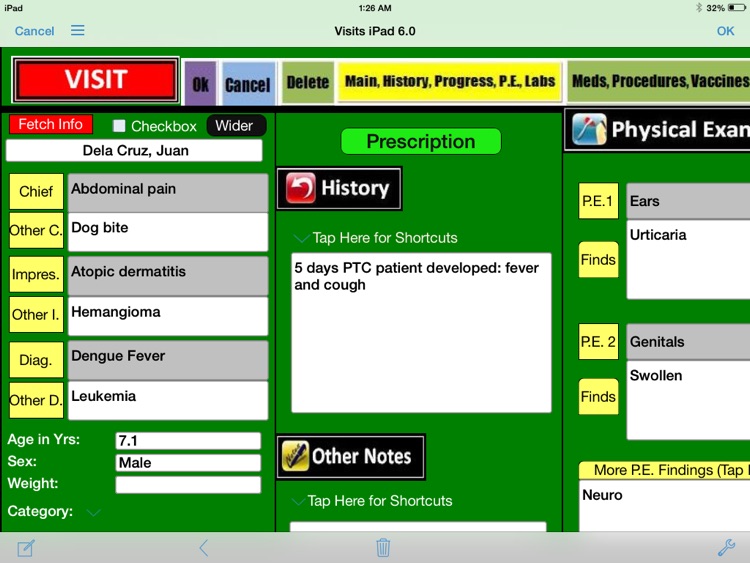Screen dimensions: 750x563
Task: Click the empty Weight field
Action: 188,485
